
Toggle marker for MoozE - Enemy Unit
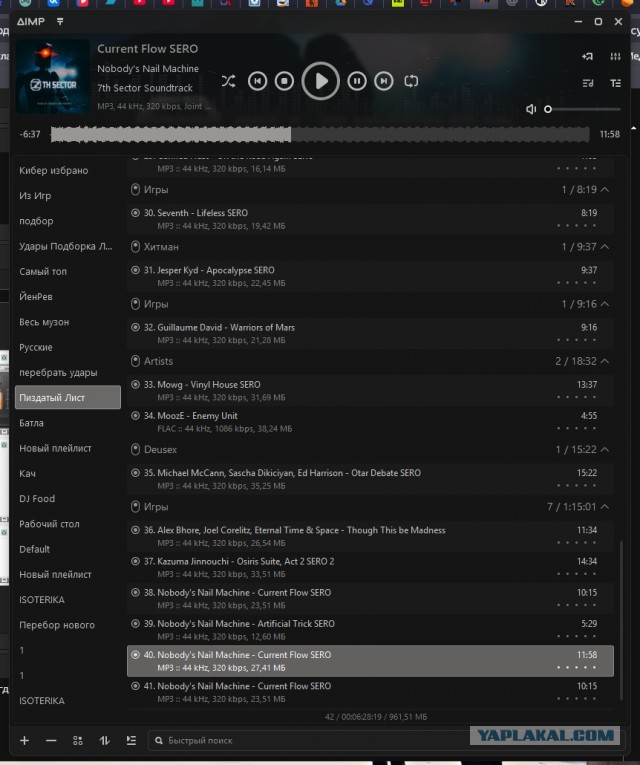(x=136, y=416)
